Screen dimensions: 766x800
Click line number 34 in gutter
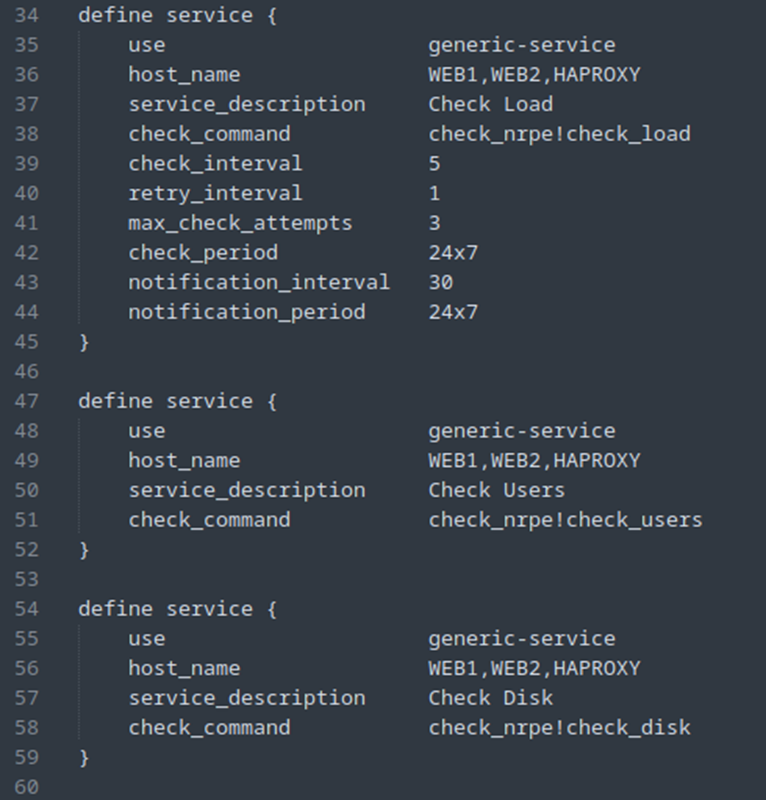pos(27,15)
